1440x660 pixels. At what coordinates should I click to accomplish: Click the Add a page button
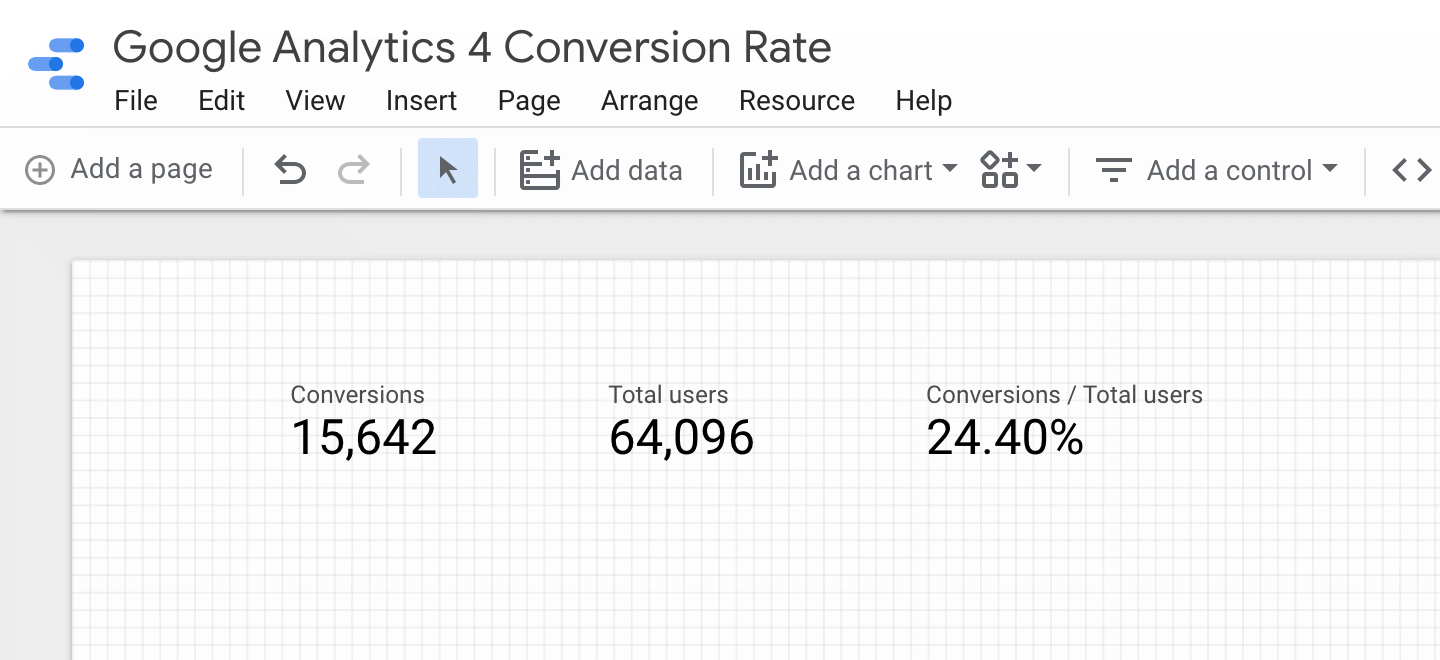(119, 169)
